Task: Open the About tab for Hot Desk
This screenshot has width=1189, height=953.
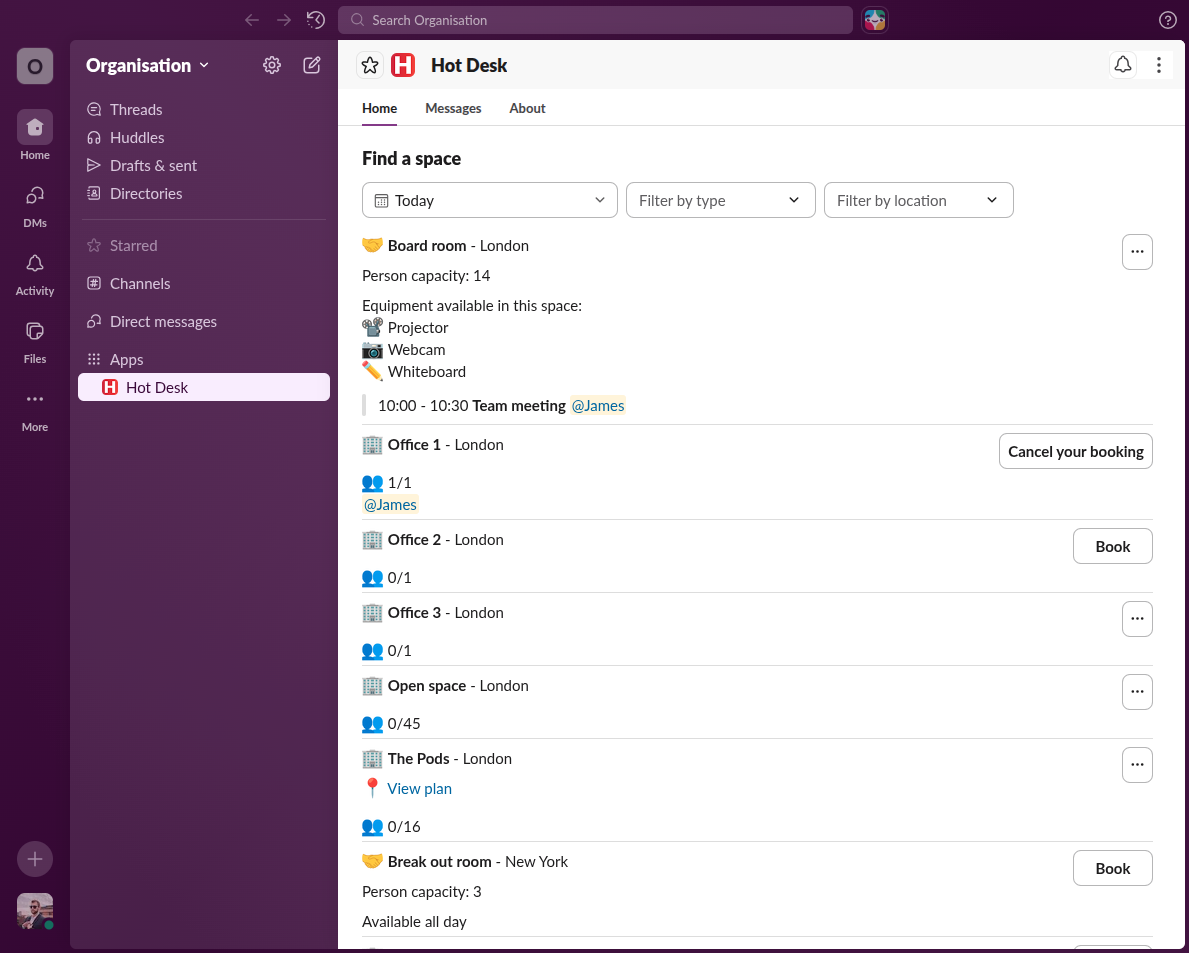Action: click(527, 108)
